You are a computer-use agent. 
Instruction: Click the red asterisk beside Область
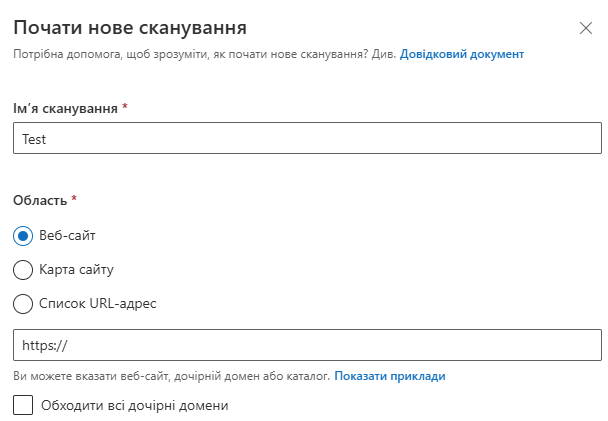click(x=74, y=200)
